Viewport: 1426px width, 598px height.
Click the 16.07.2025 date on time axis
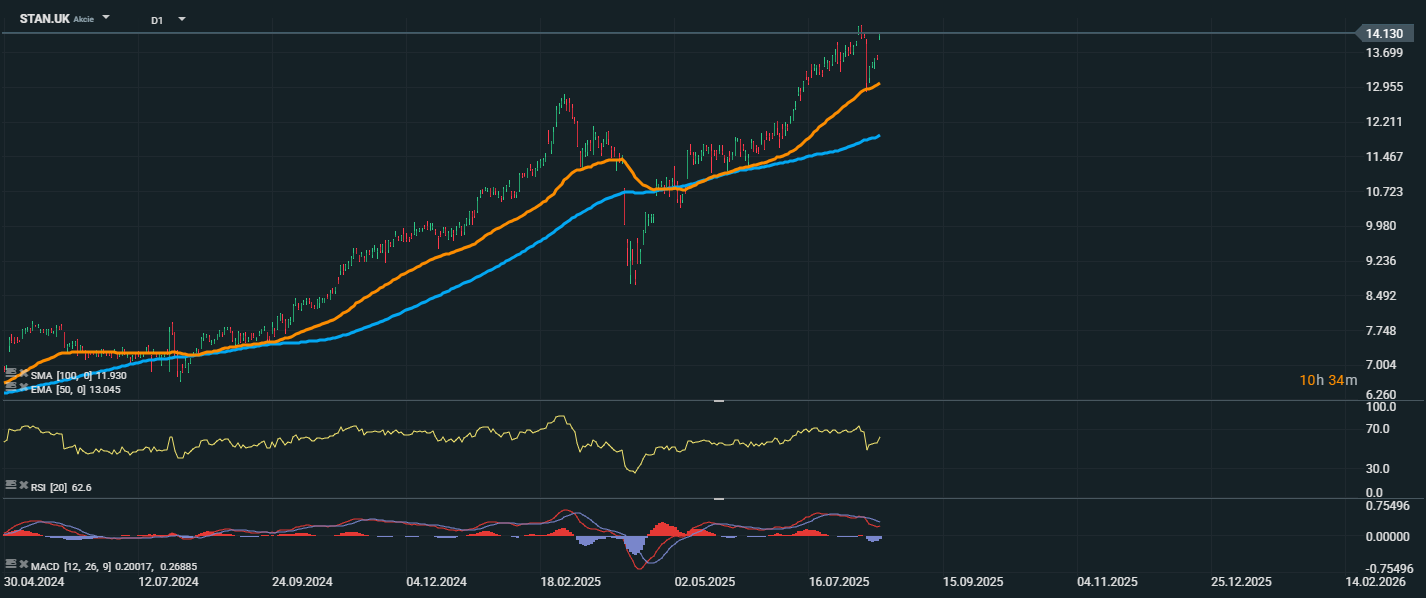point(840,581)
